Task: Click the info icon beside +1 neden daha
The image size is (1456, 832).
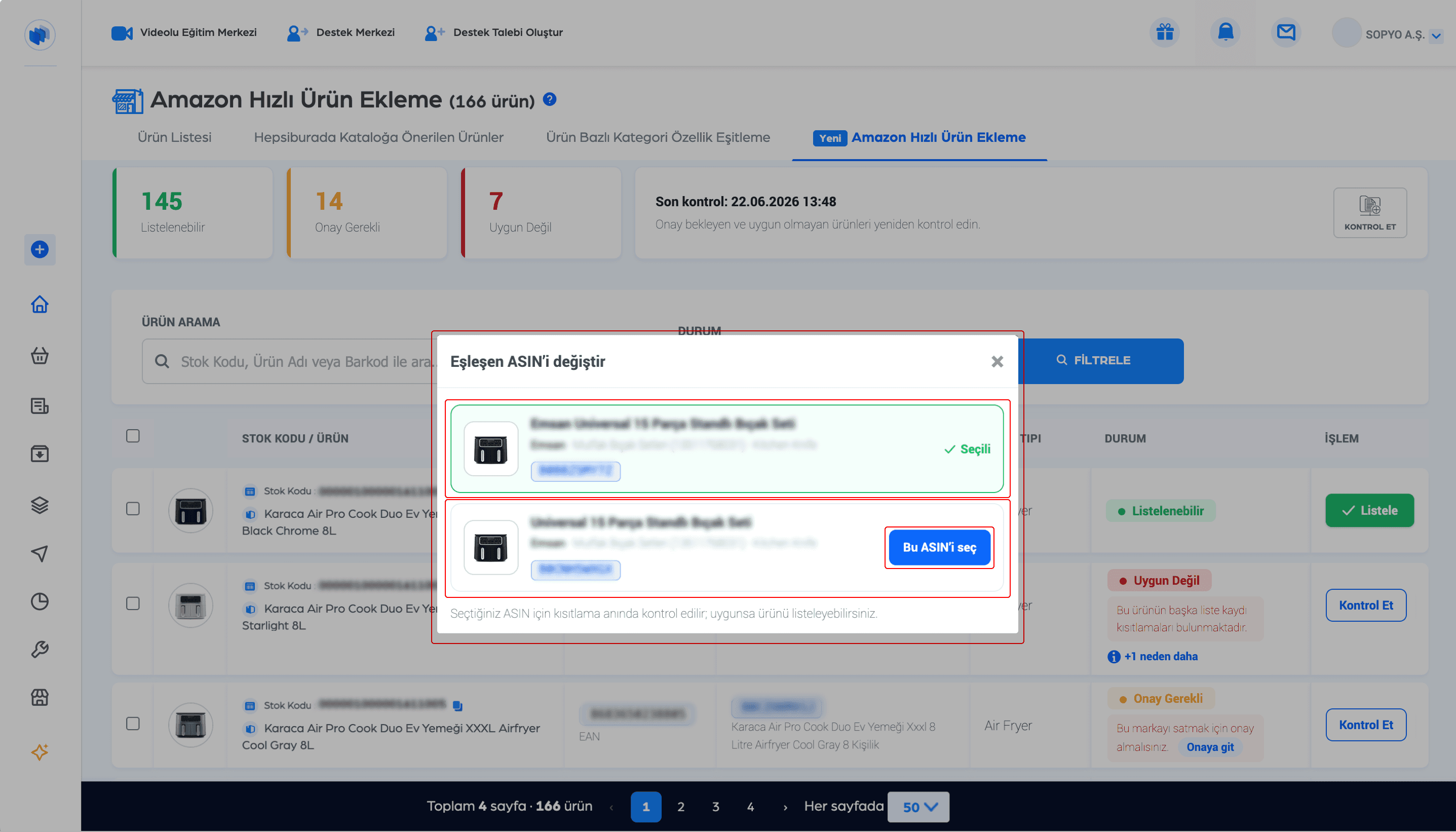Action: click(x=1114, y=657)
